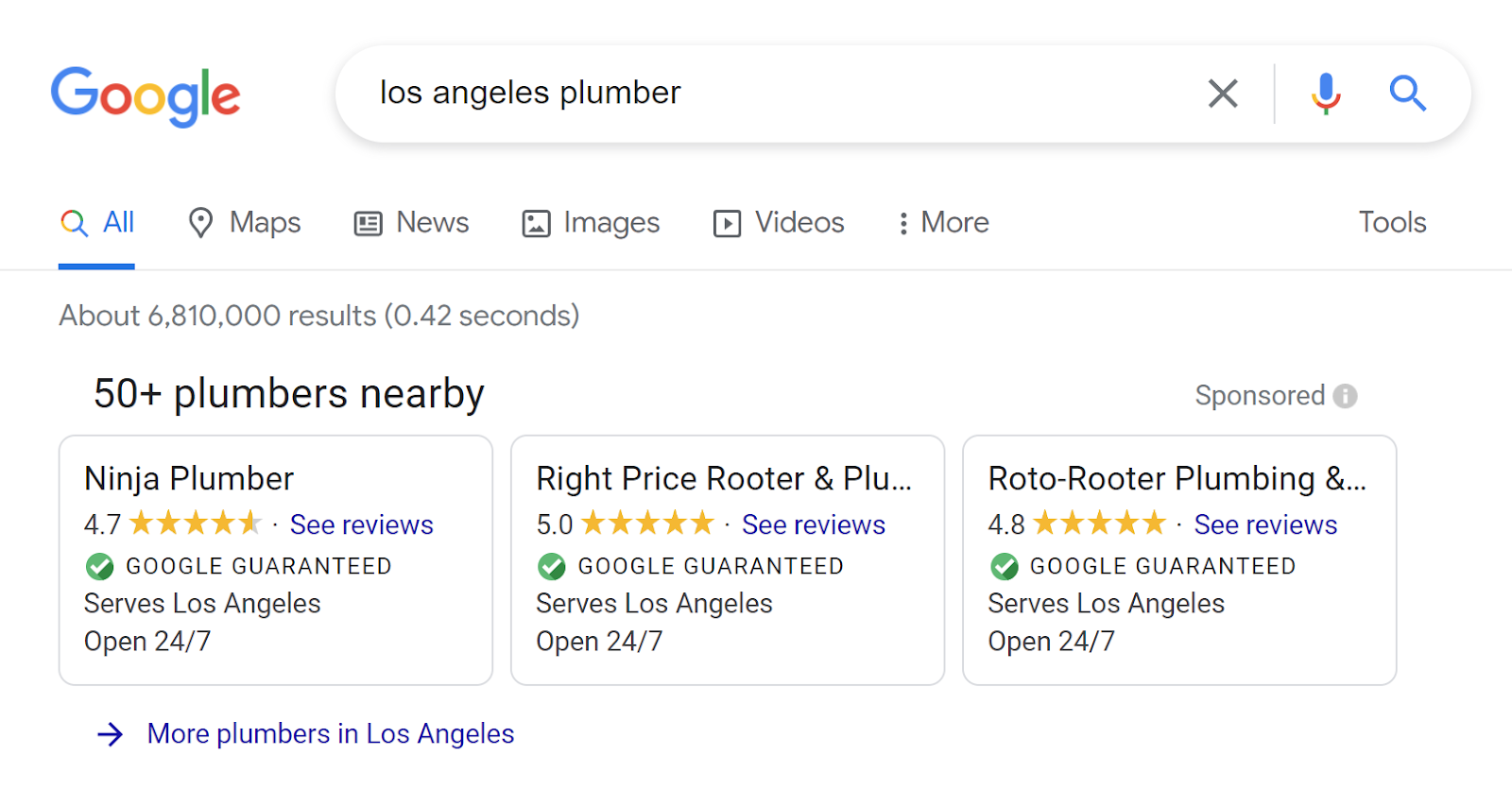1512x807 pixels.
Task: Click into the search input field
Action: coord(756,94)
